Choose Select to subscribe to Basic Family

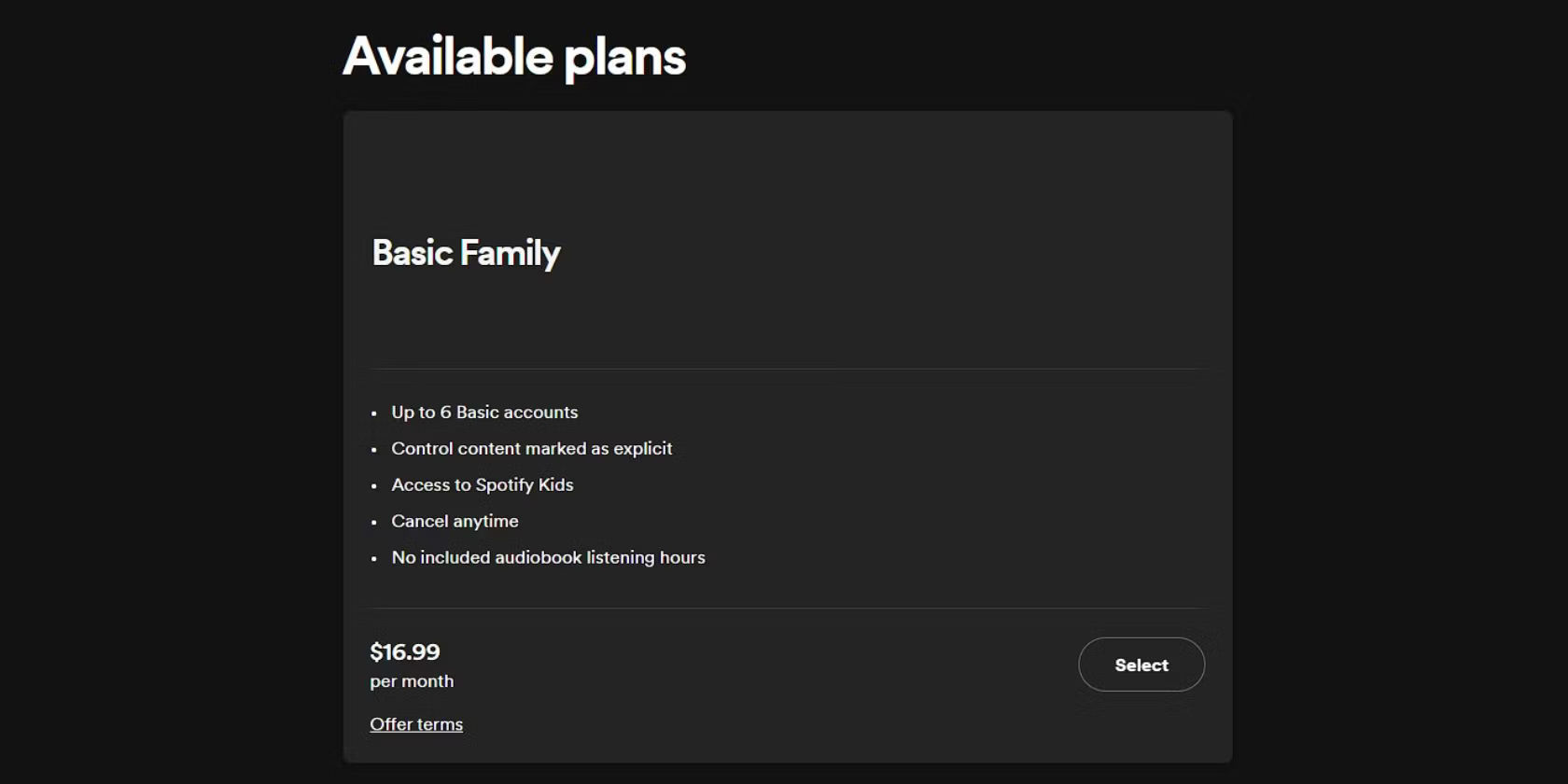click(1141, 665)
